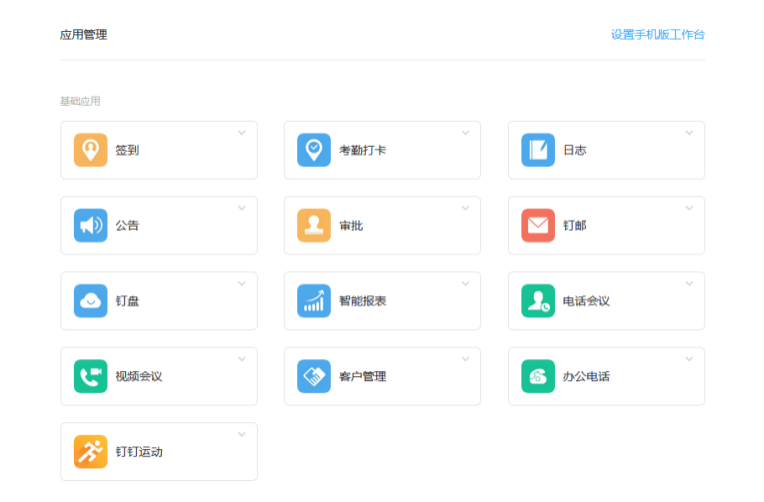Expand the chevron on the 视频会议 card

pos(242,359)
